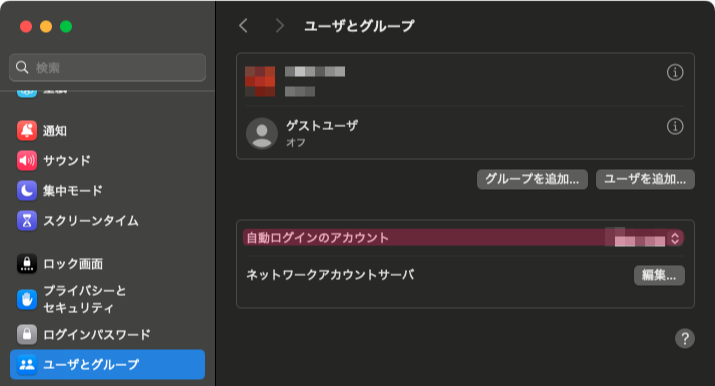Select ユーザとグループ in sidebar
Viewport: 715px width, 386px height.
107,365
